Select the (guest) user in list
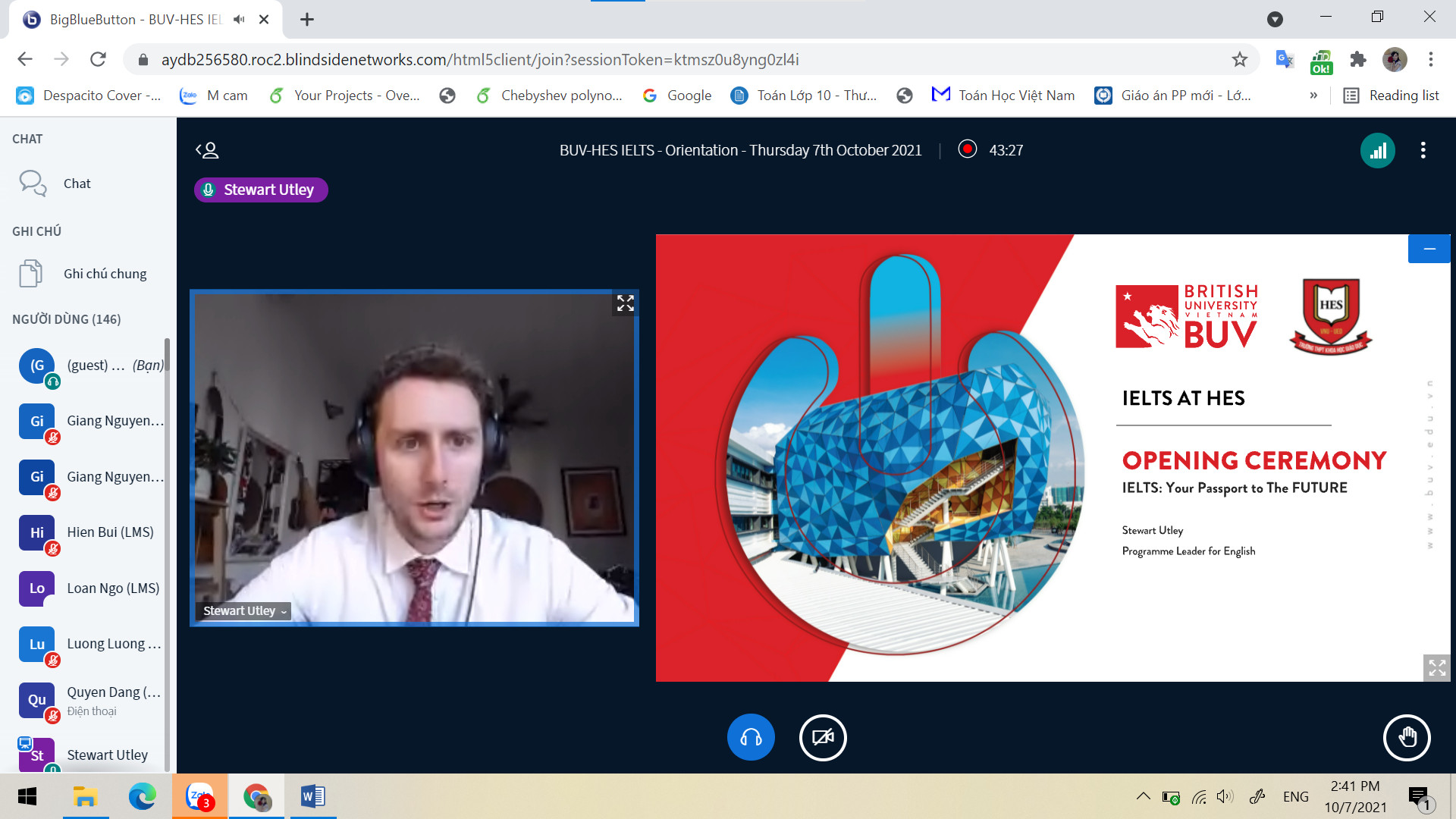Screen dimensions: 1456x819 pyautogui.click(x=89, y=366)
